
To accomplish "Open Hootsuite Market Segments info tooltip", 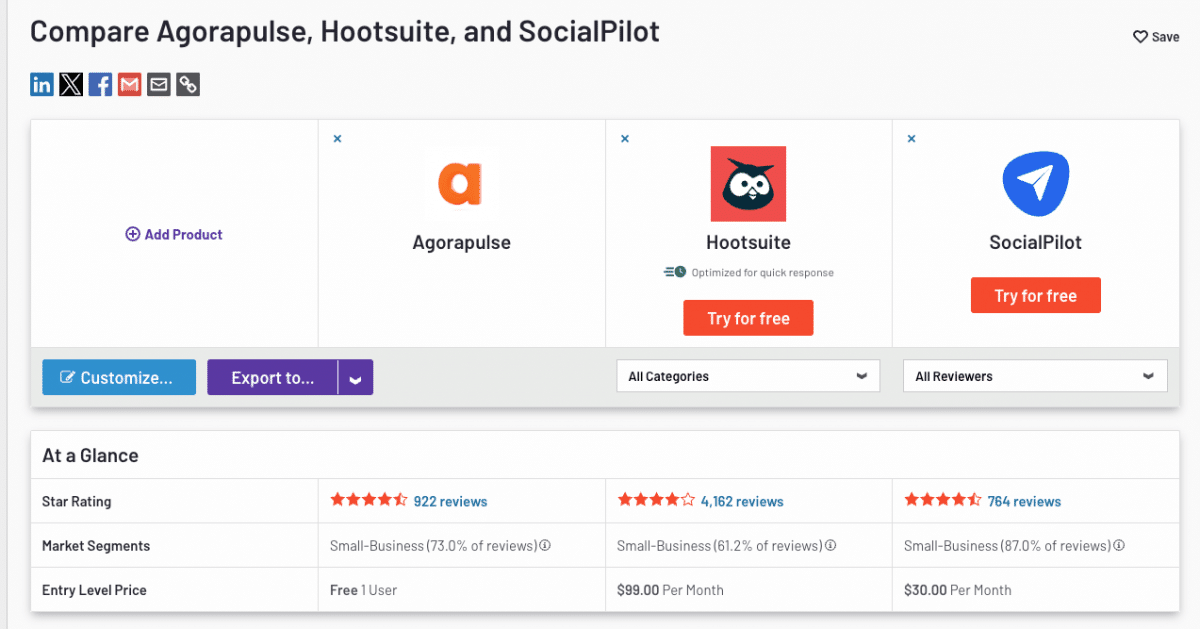I will 829,546.
